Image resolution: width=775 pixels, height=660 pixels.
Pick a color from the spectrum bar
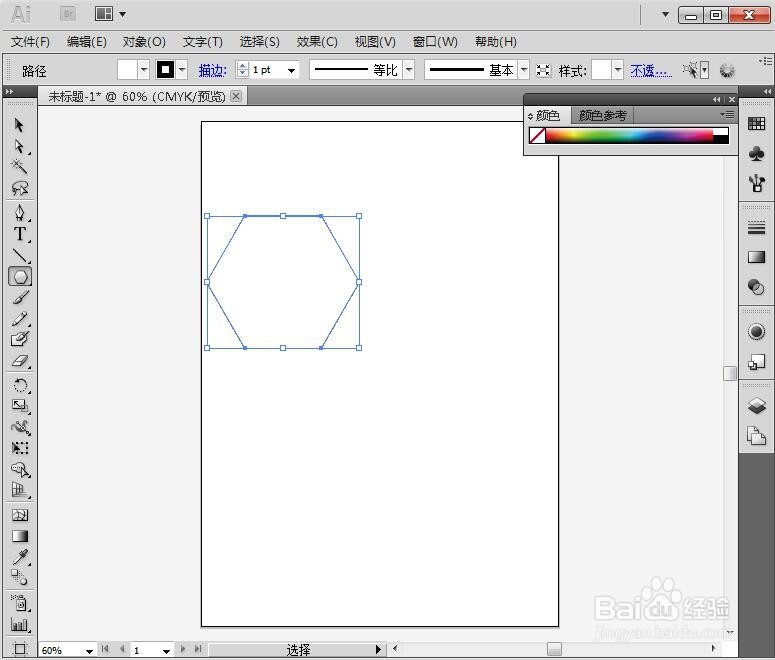pos(629,135)
